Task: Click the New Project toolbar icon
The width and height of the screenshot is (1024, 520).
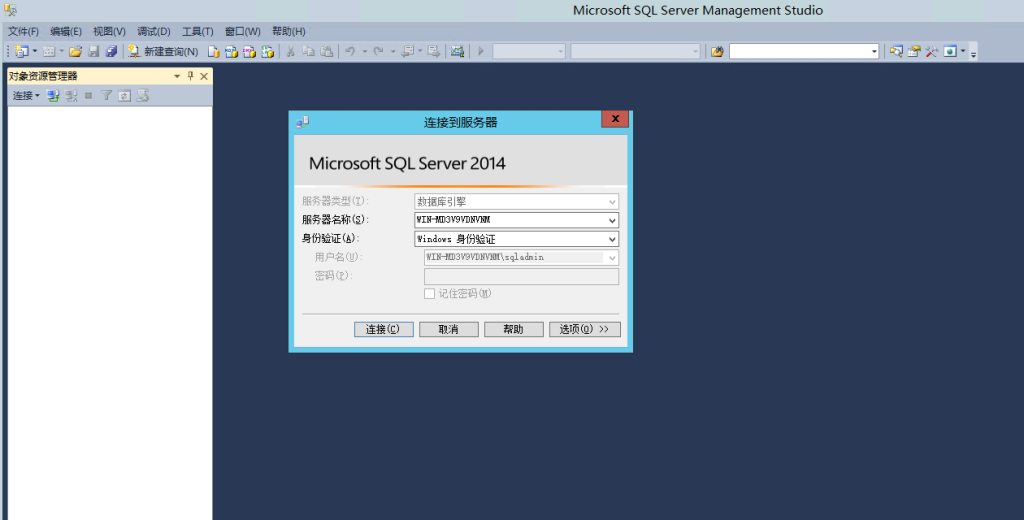Action: point(22,51)
